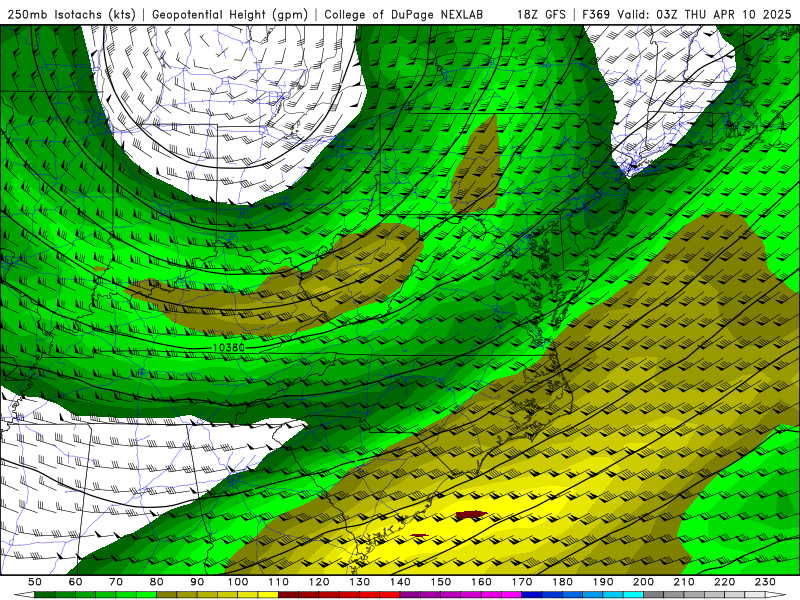Viewport: 800px width, 600px height.
Task: Click the 80 value on the color scale
Action: coord(156,582)
